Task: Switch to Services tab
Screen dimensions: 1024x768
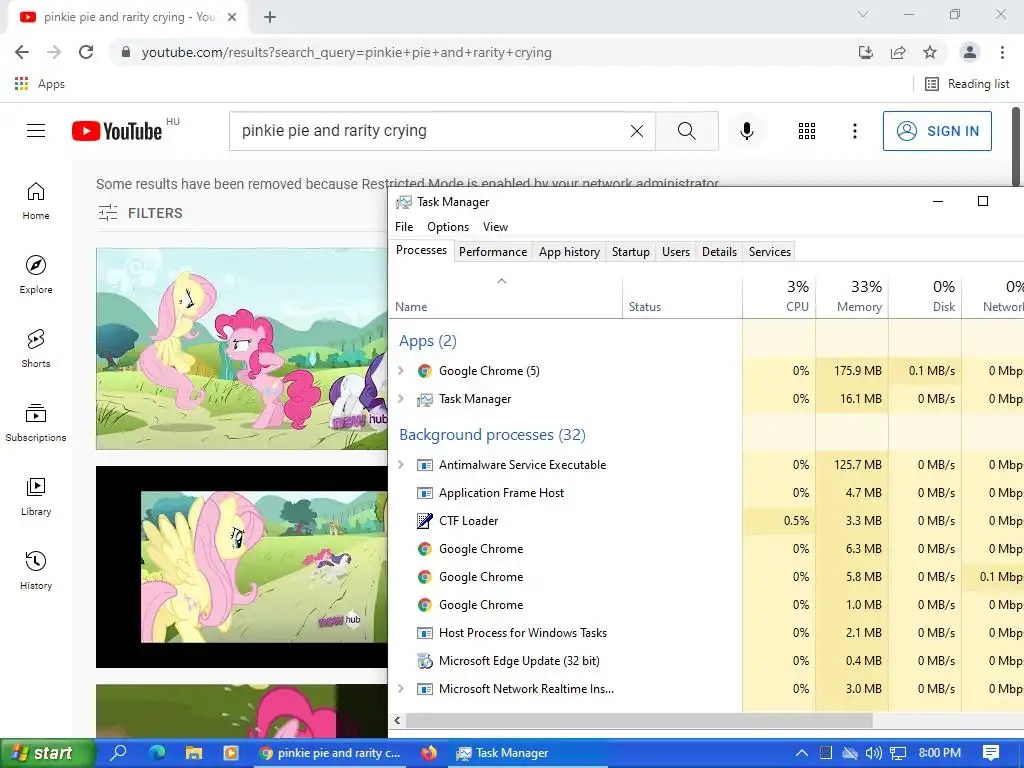Action: (x=770, y=251)
